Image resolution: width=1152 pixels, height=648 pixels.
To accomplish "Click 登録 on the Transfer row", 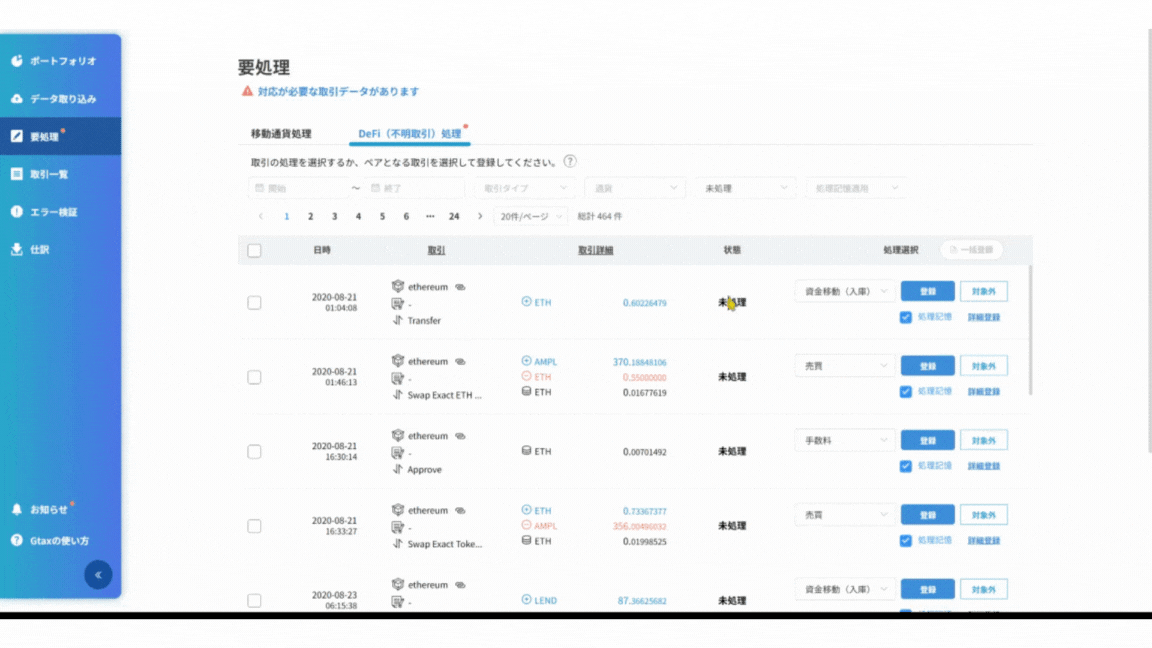I will 928,292.
